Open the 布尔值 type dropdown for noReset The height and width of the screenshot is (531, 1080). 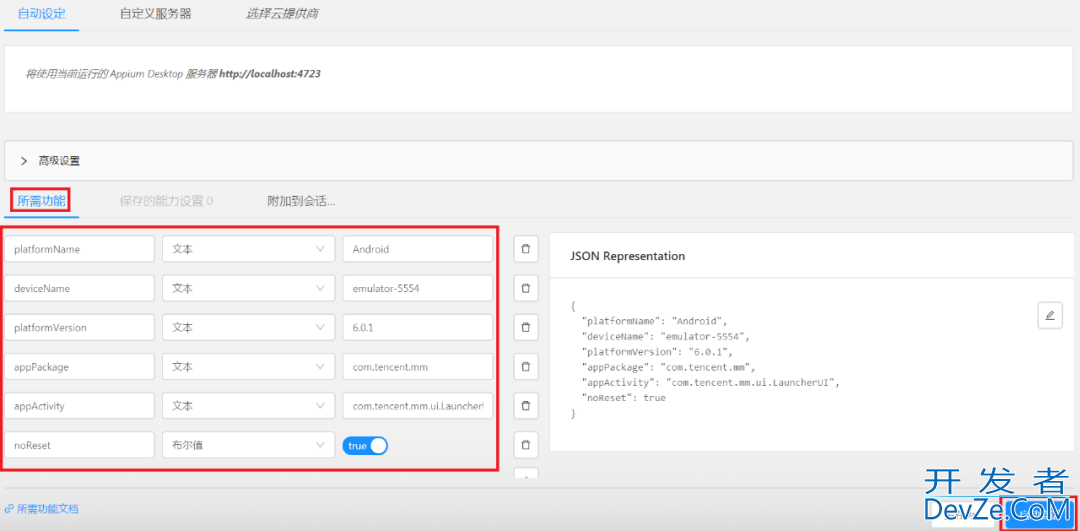[x=249, y=446]
